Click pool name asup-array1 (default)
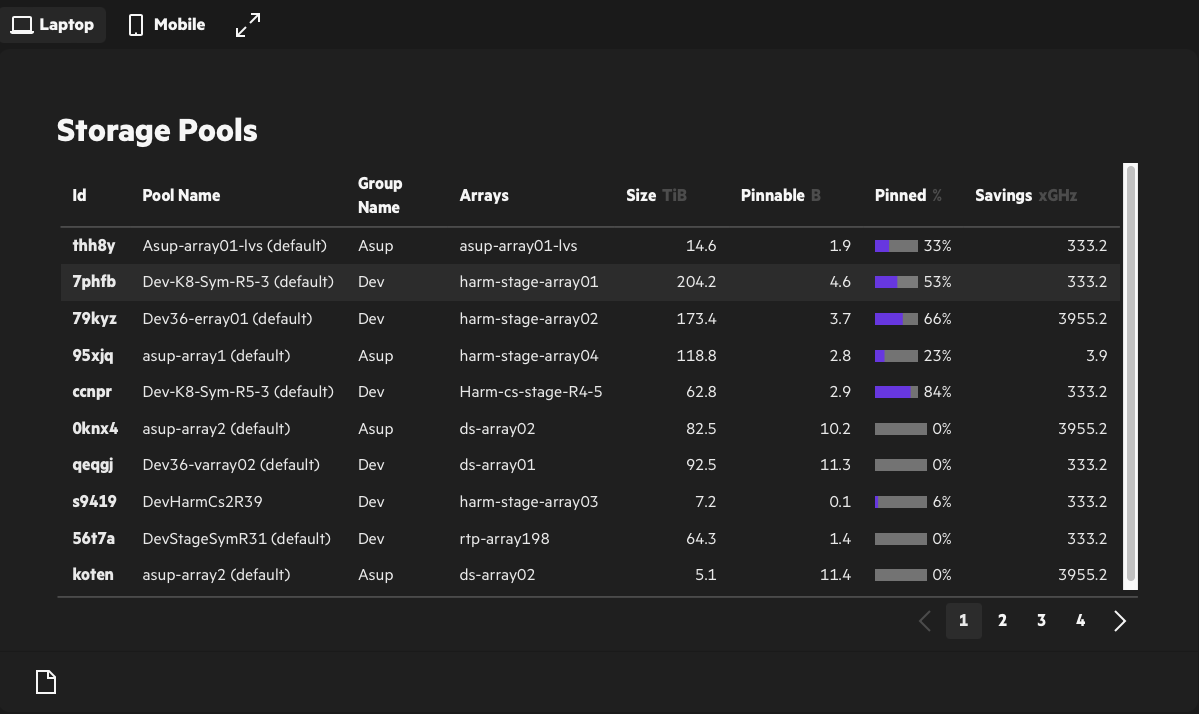 click(x=216, y=355)
